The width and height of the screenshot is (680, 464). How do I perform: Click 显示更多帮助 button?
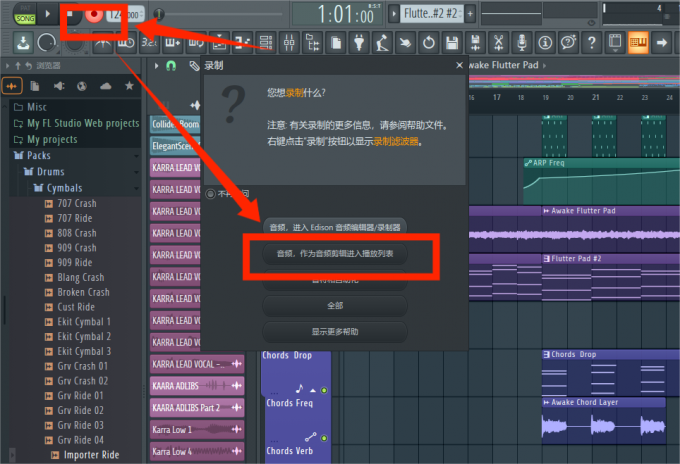tap(335, 332)
